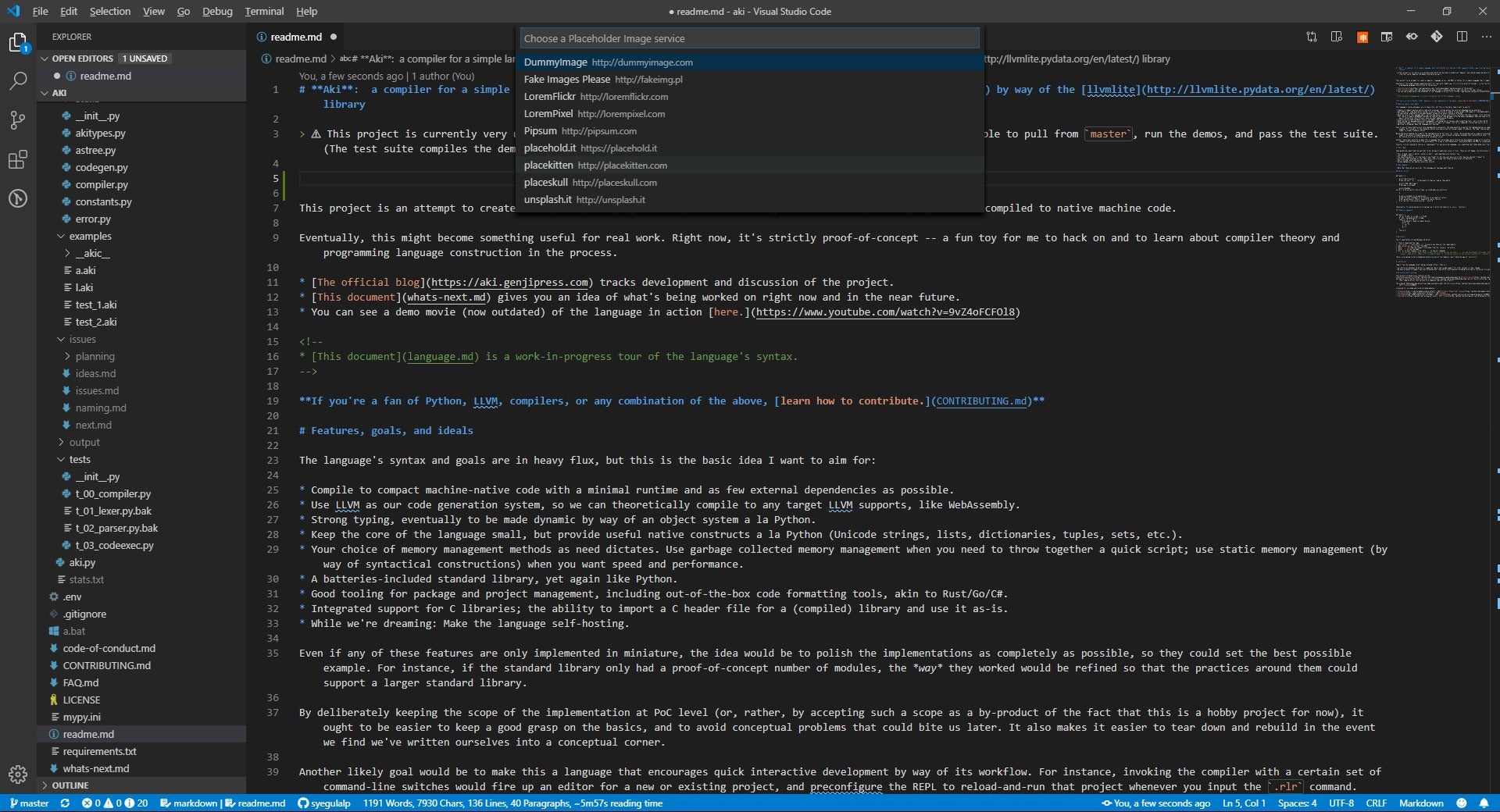The height and width of the screenshot is (812, 1500).
Task: Unfold the warning block at line 3
Action: pyautogui.click(x=303, y=134)
